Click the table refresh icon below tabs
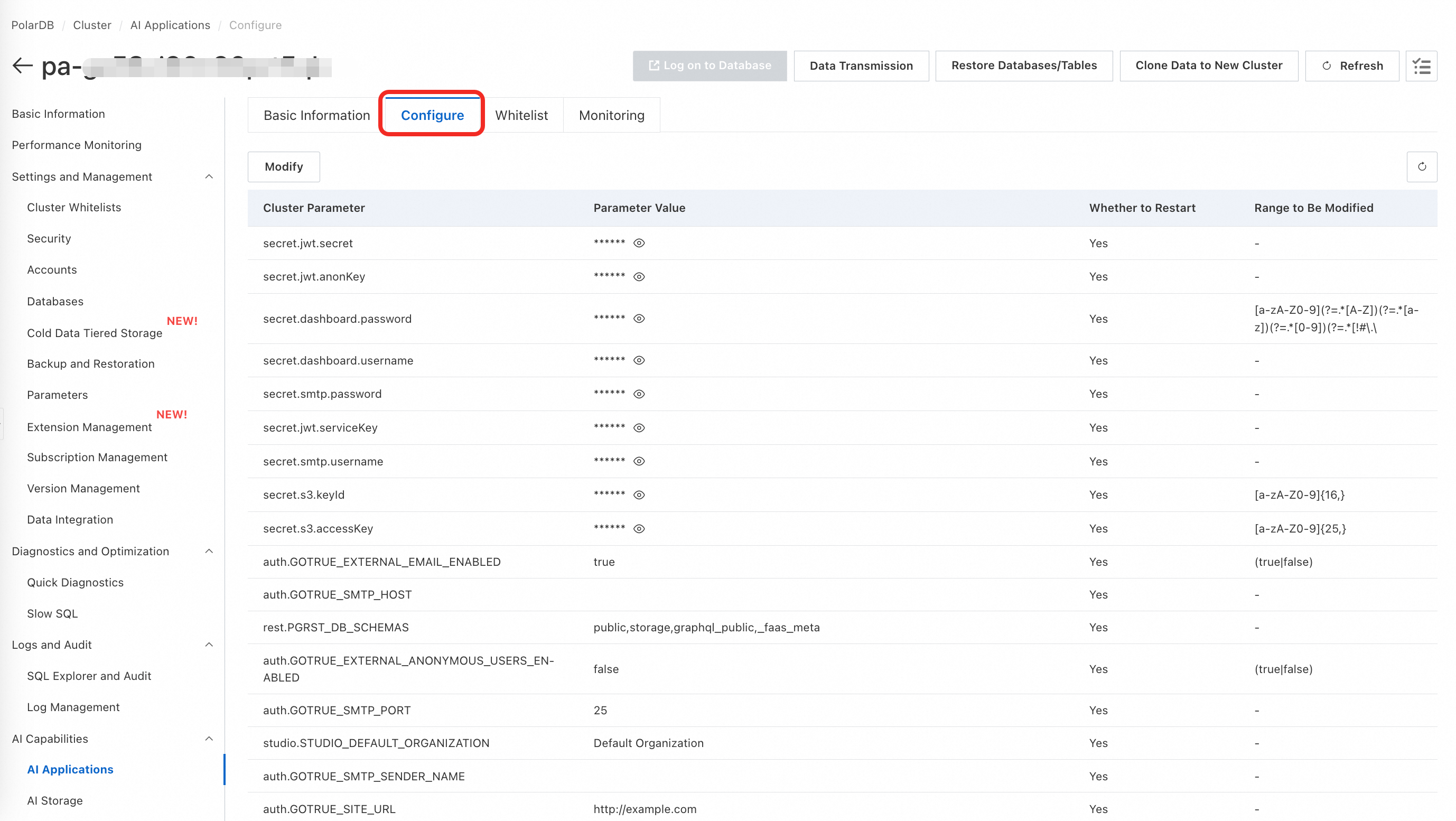Viewport: 1456px width, 821px height. pos(1422,167)
